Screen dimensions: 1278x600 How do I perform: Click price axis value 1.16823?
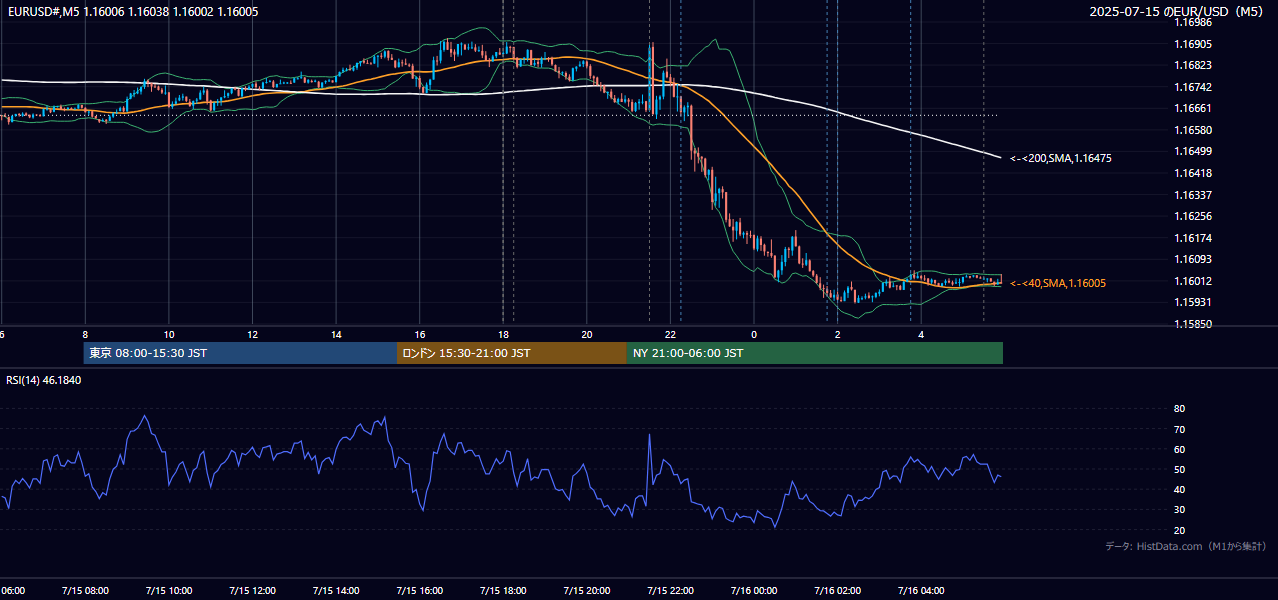point(1193,66)
